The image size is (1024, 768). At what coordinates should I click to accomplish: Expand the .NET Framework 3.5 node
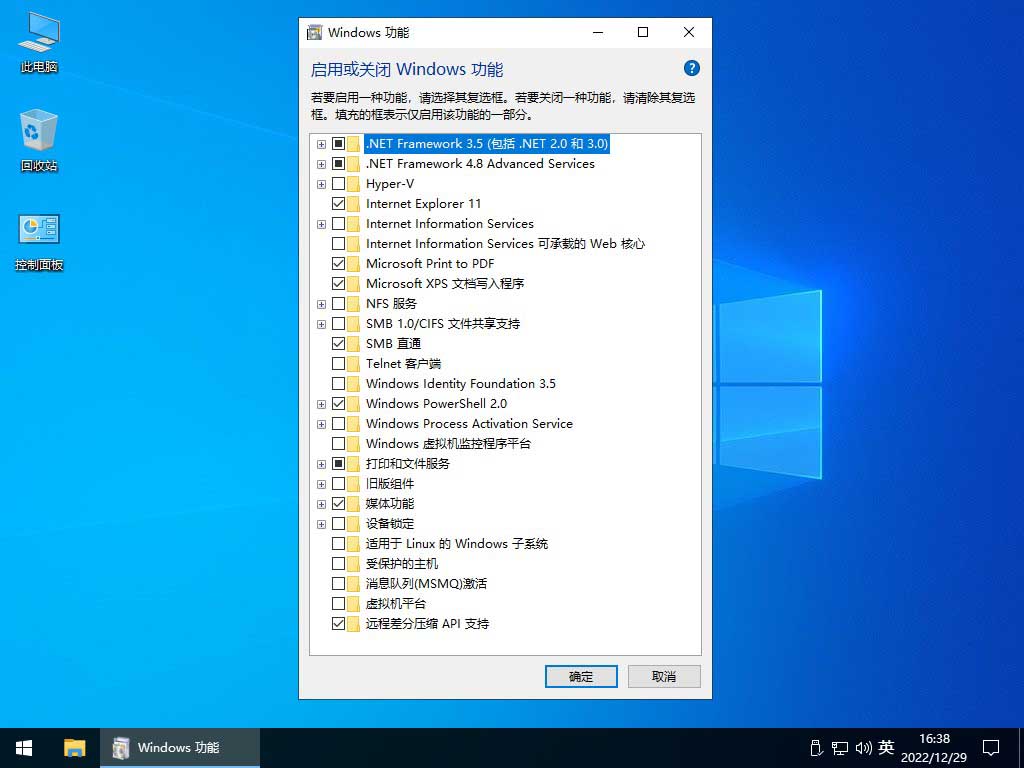coord(321,143)
